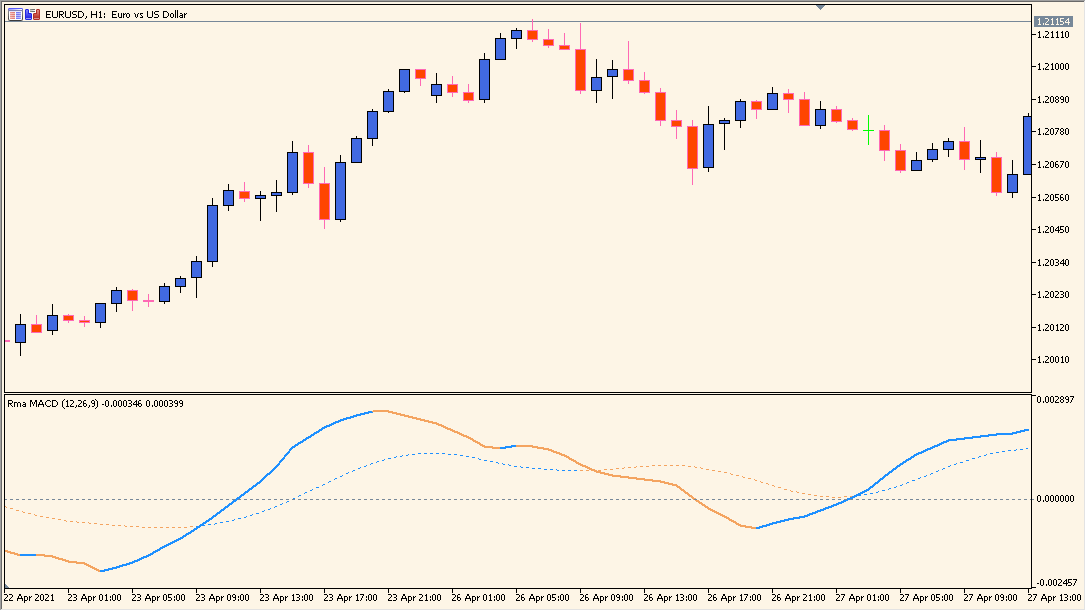Screen dimensions: 1086x611
Task: Click the 23 Apr 17:00 time label
Action: pos(350,597)
